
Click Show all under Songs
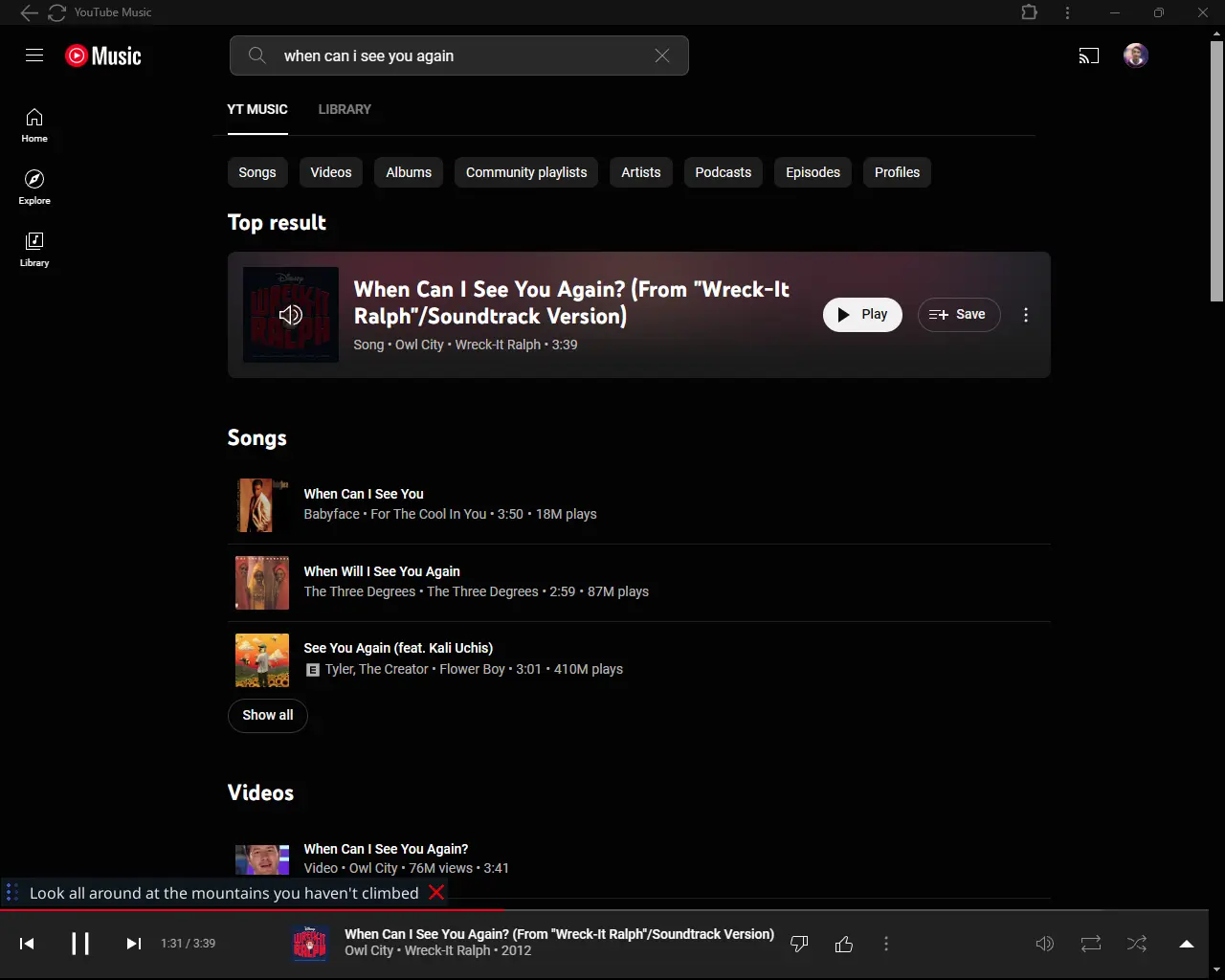point(268,715)
